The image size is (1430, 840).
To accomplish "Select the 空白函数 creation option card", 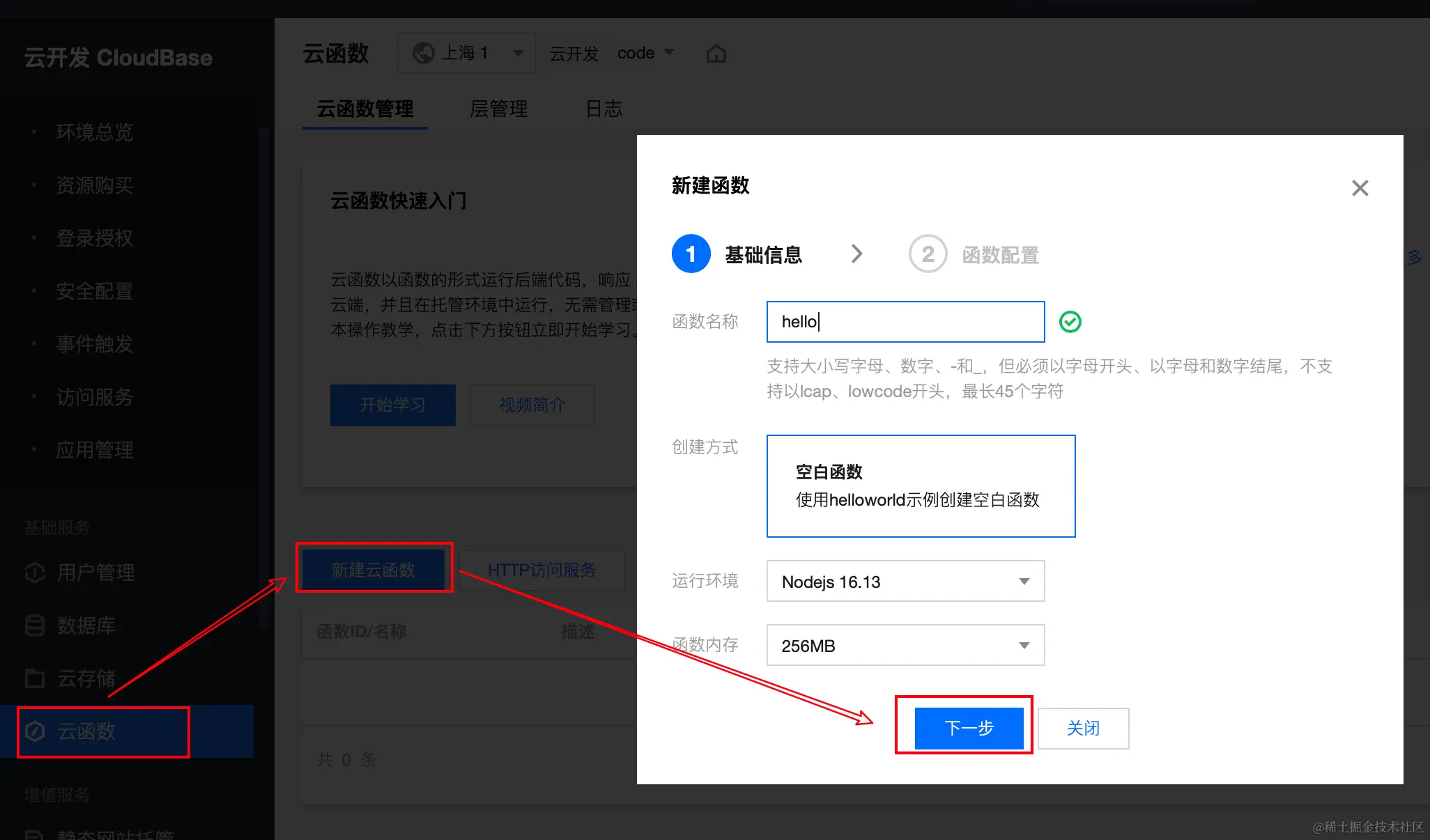I will [x=921, y=486].
